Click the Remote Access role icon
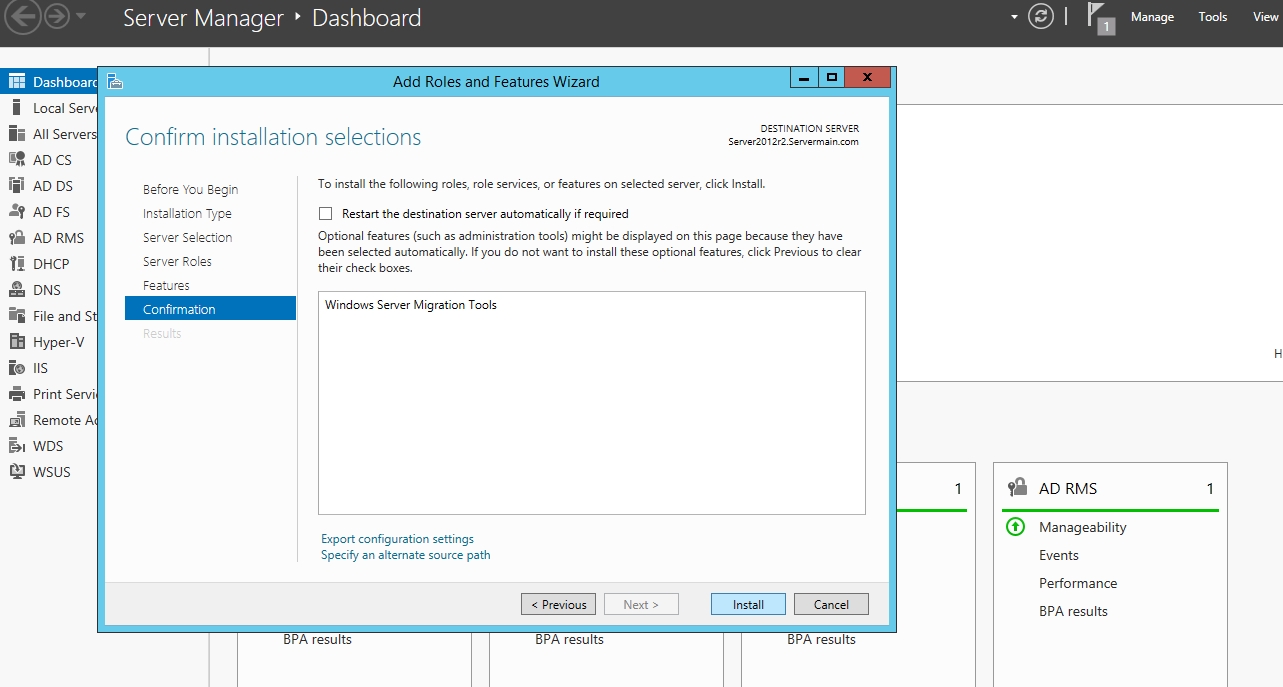This screenshot has height=687, width=1283. tap(17, 420)
